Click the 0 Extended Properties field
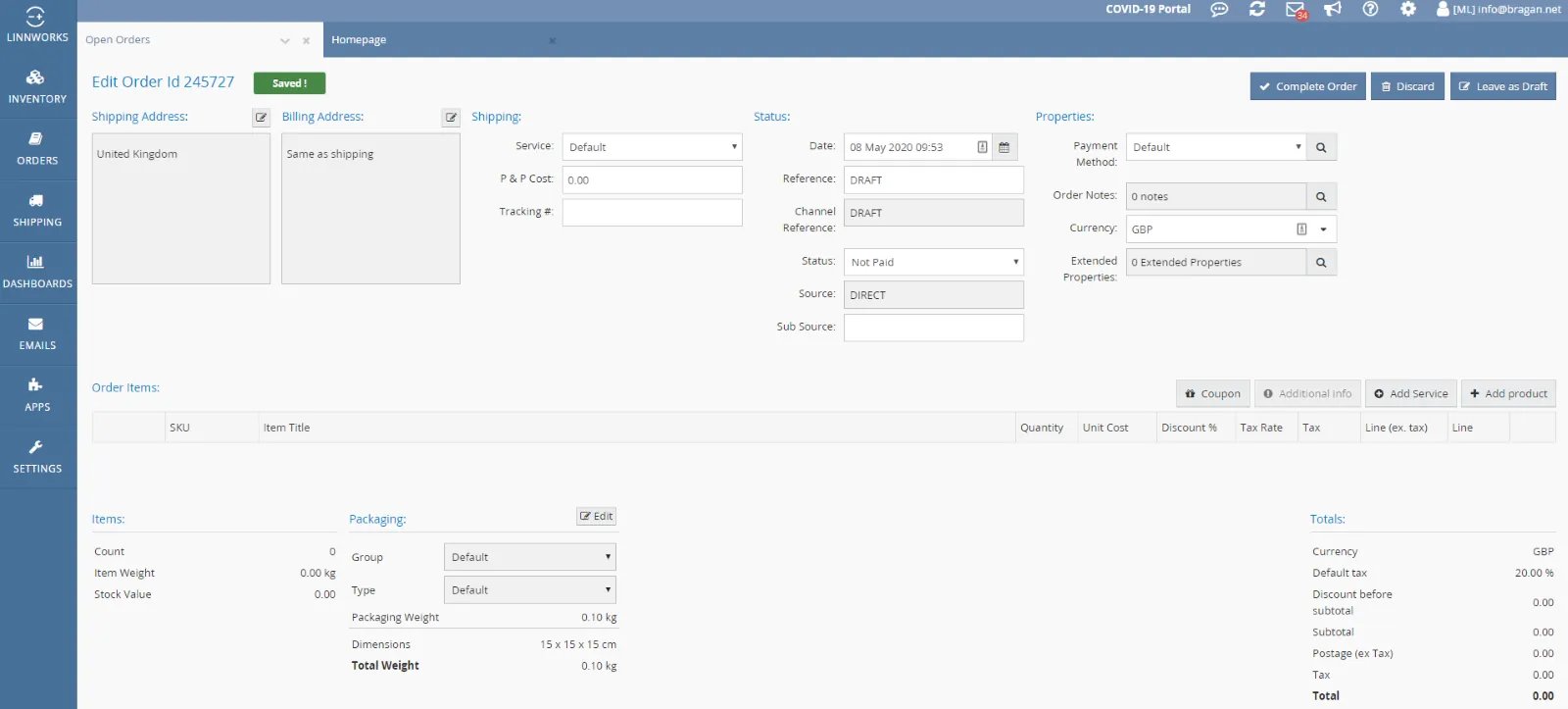 (1216, 262)
